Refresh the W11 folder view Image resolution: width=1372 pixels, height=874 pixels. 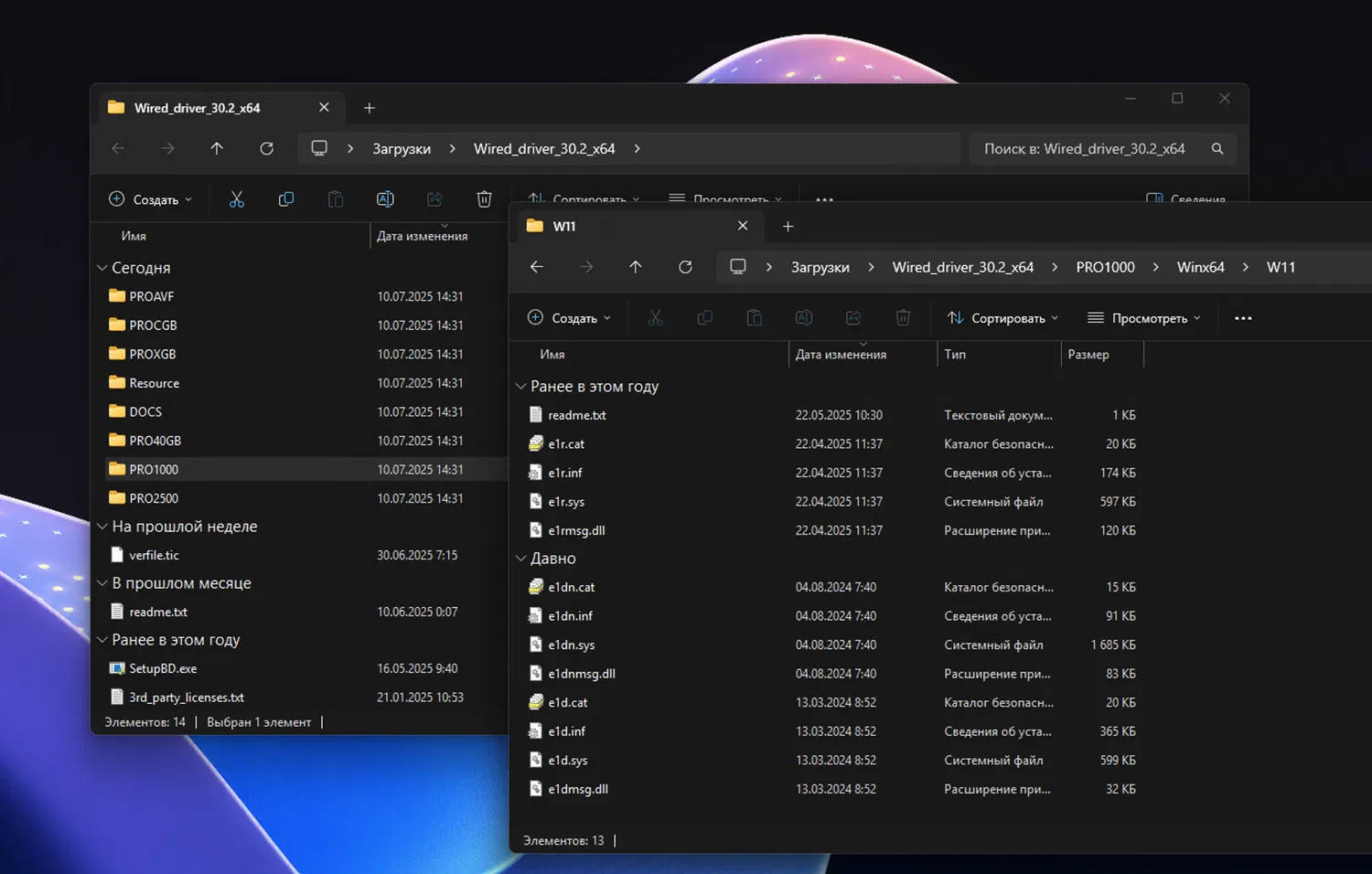[685, 267]
